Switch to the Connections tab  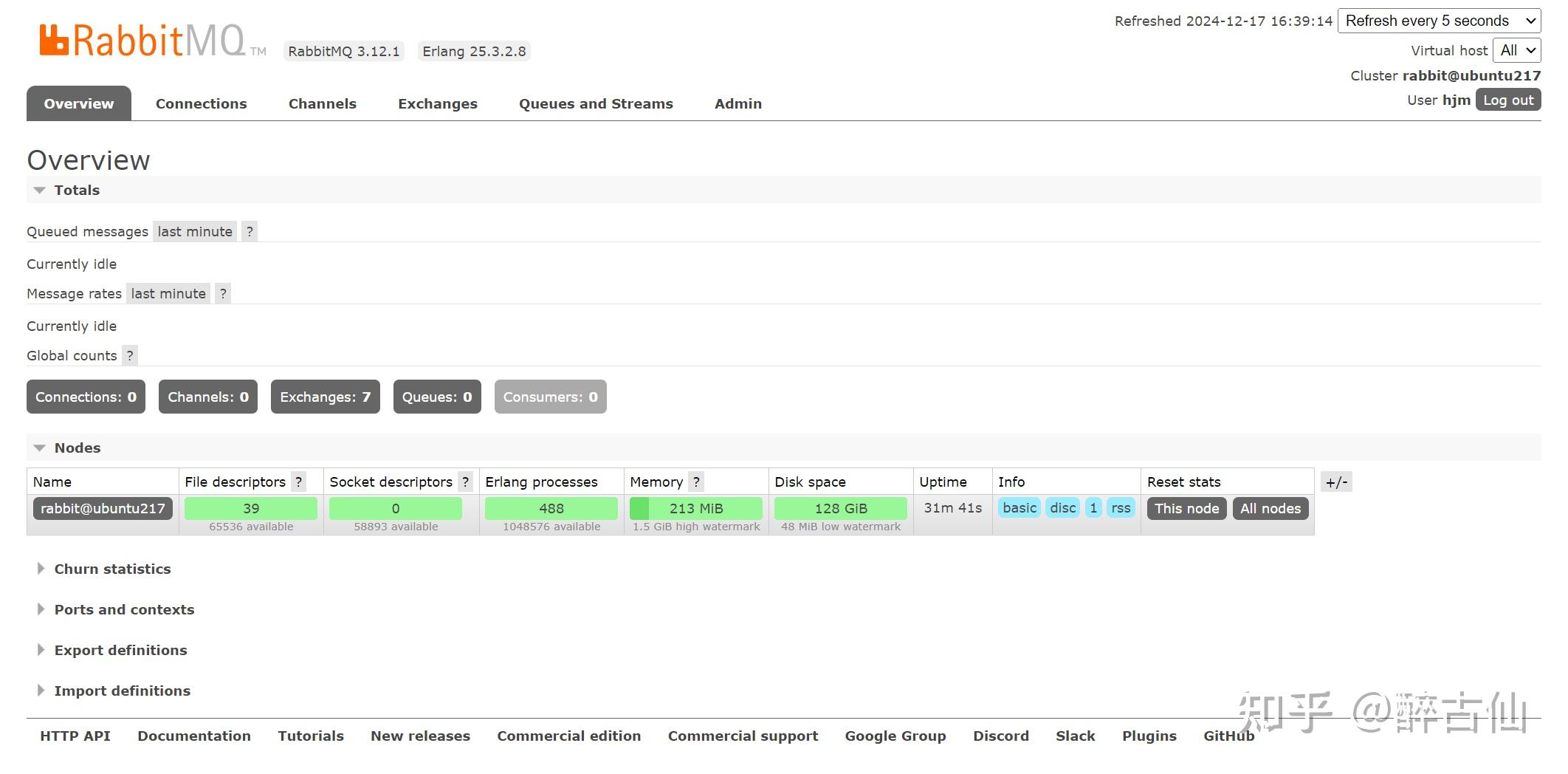[x=202, y=103]
